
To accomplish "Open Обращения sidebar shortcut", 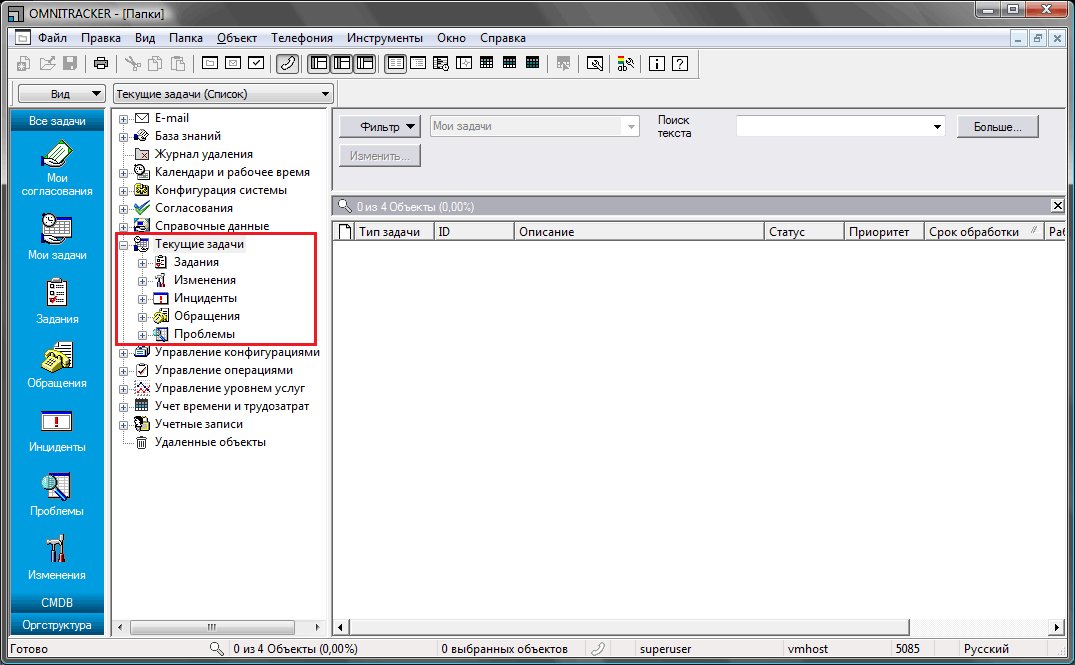I will click(x=57, y=365).
